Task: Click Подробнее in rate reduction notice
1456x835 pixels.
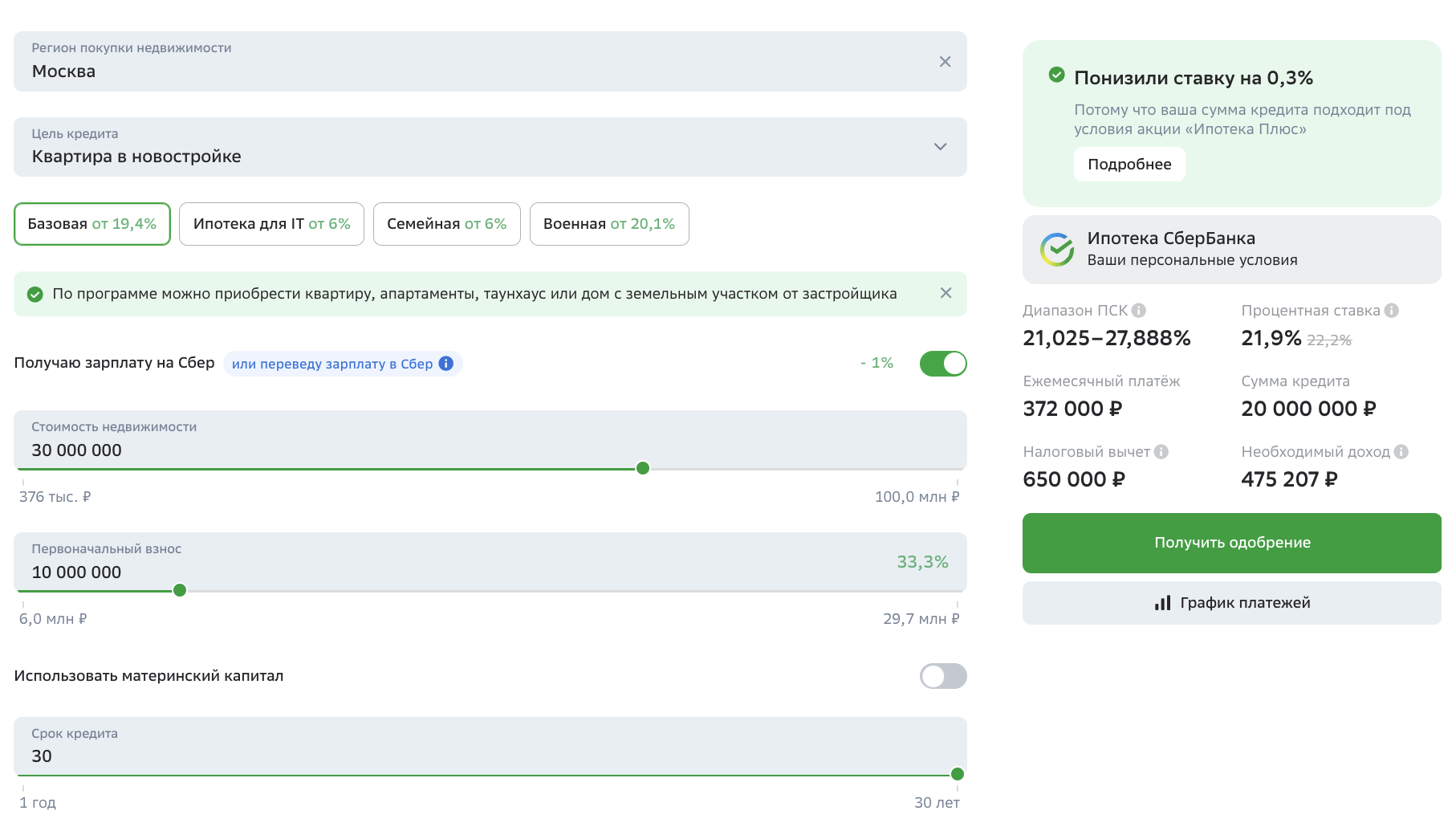Action: (1129, 165)
